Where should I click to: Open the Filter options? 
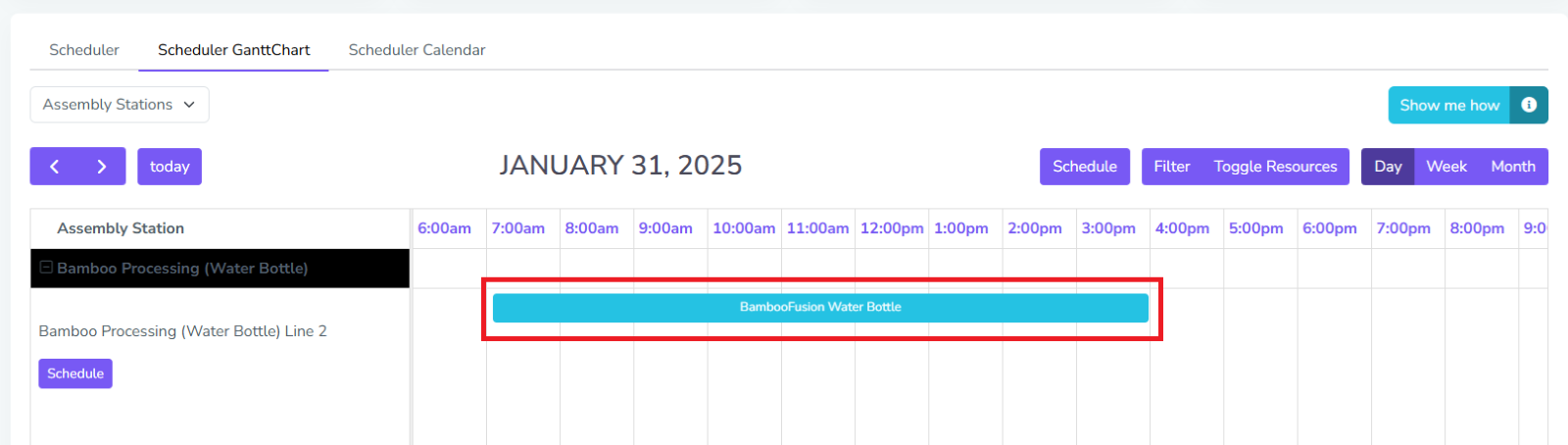1171,167
